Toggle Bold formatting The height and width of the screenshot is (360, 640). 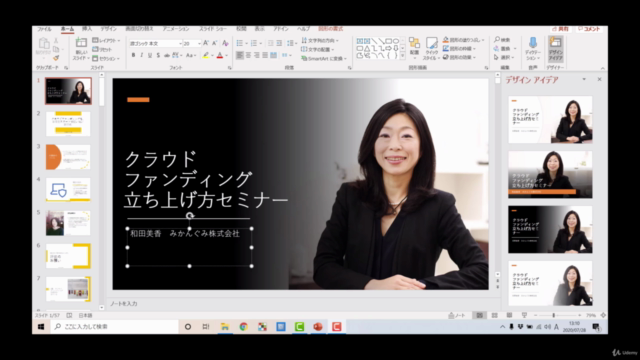coord(133,55)
